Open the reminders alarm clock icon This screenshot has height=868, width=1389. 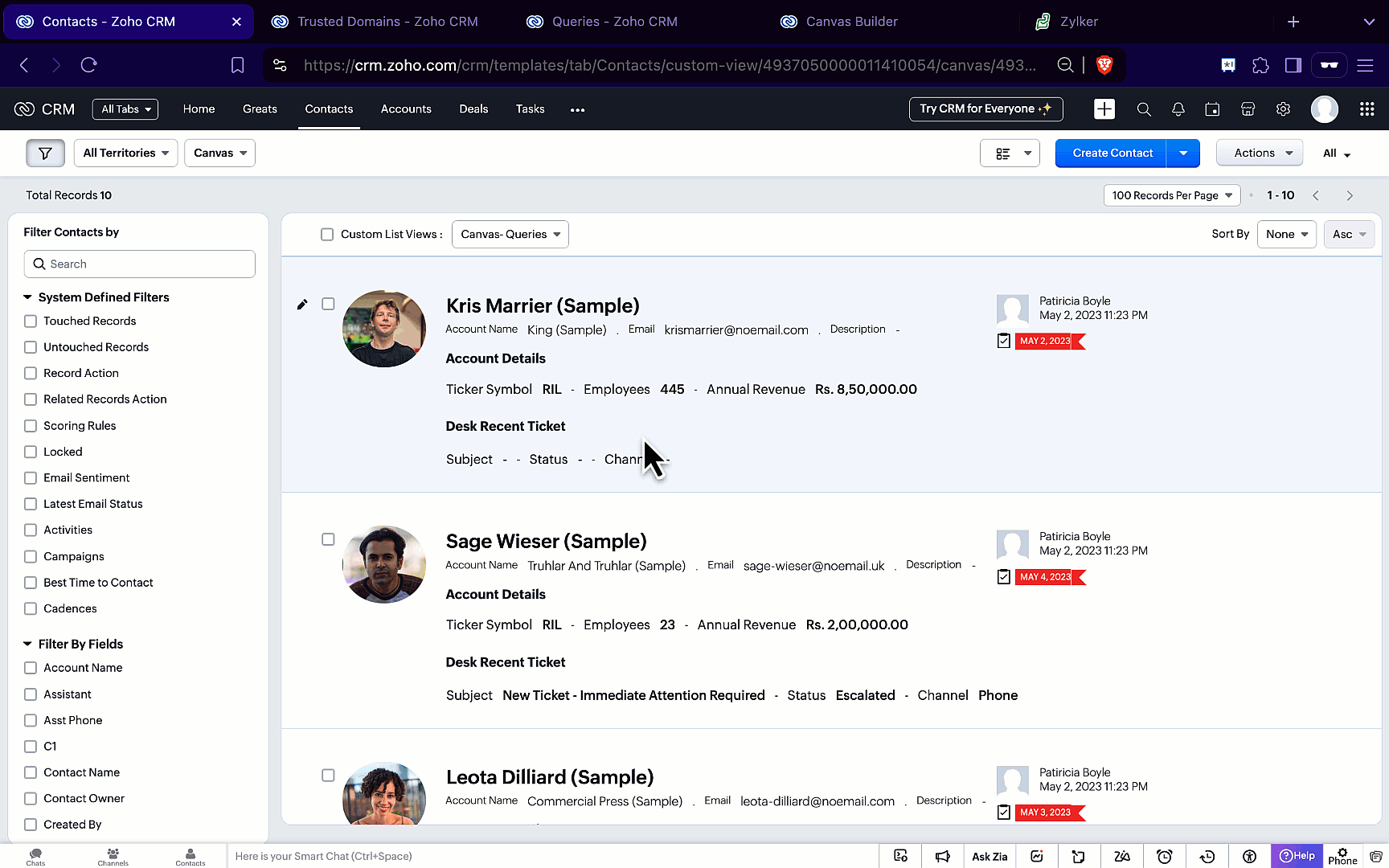pos(1165,857)
